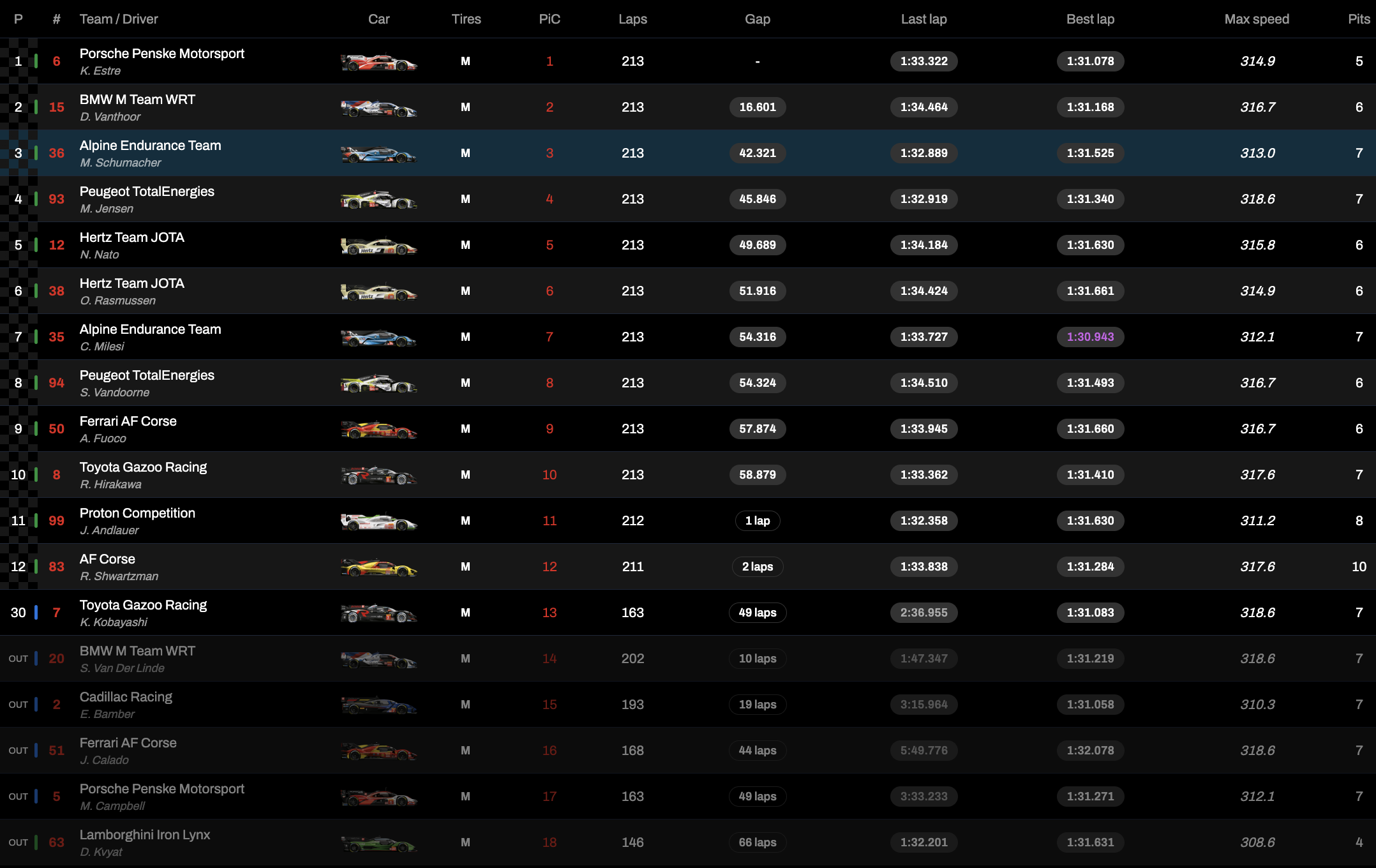
Task: Click the Hertz JOTA #38 car image
Action: pyautogui.click(x=379, y=292)
